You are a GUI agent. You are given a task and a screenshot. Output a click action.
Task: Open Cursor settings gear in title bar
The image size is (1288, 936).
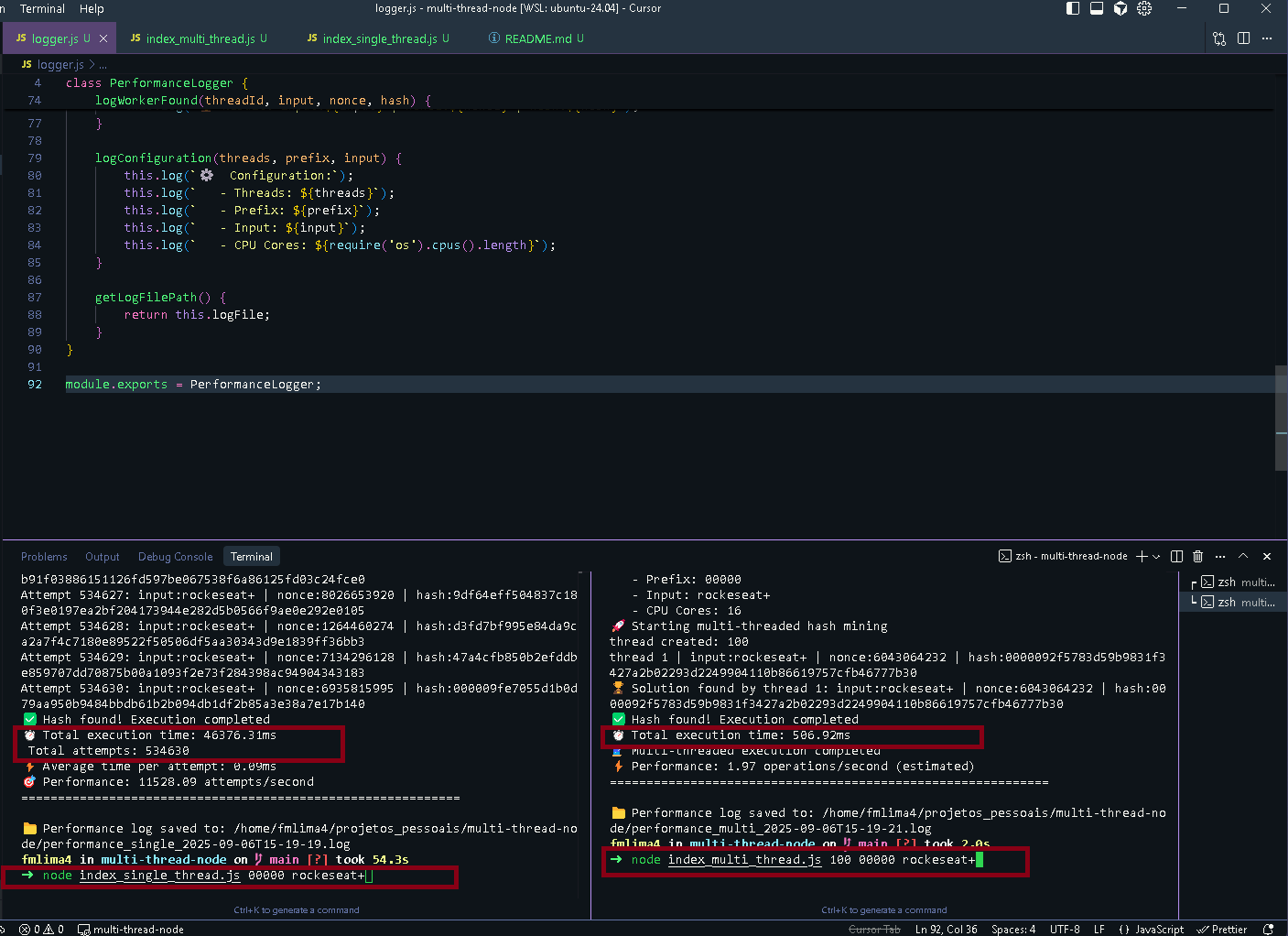click(1144, 8)
